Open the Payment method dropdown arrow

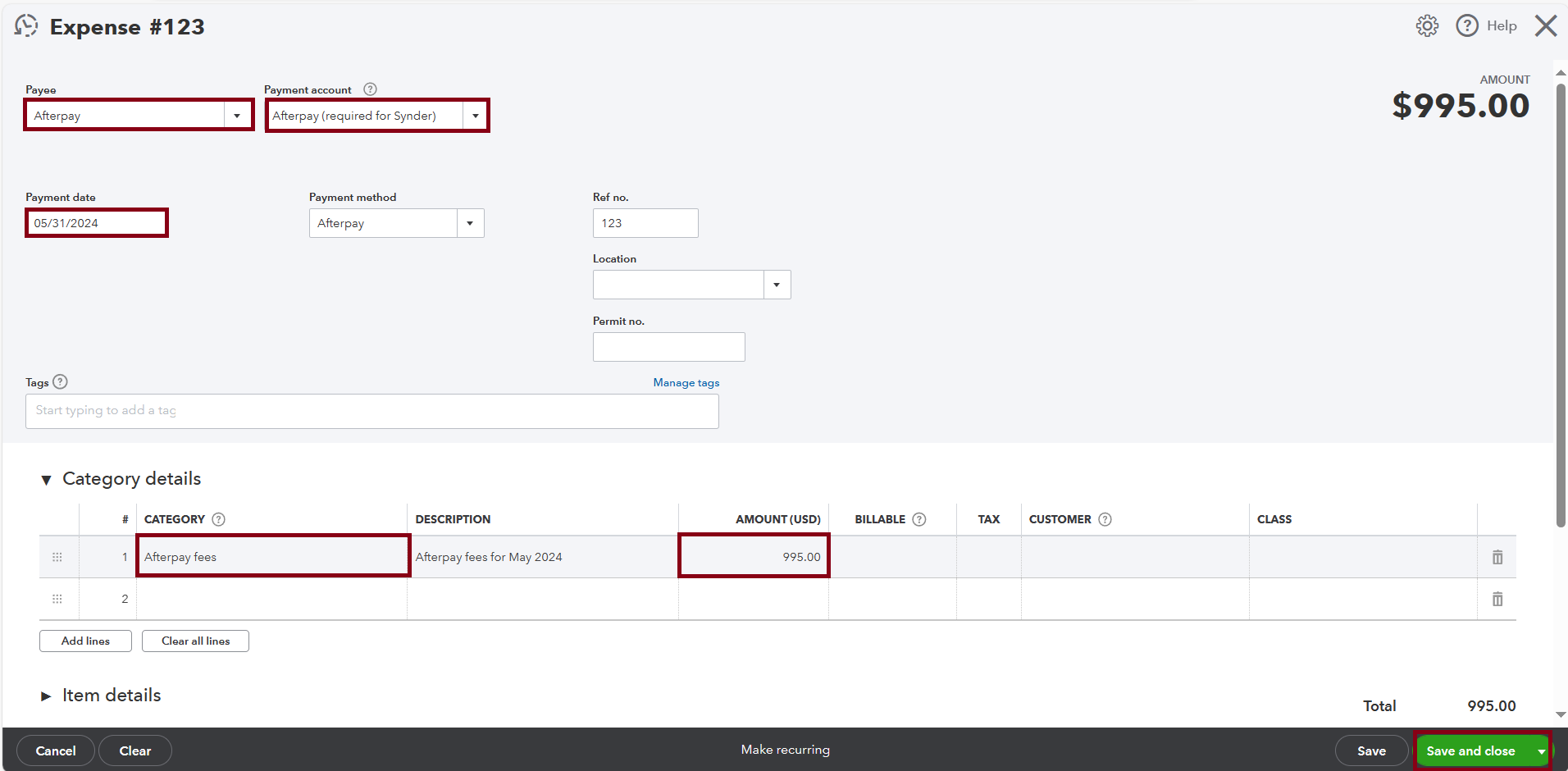coord(470,223)
